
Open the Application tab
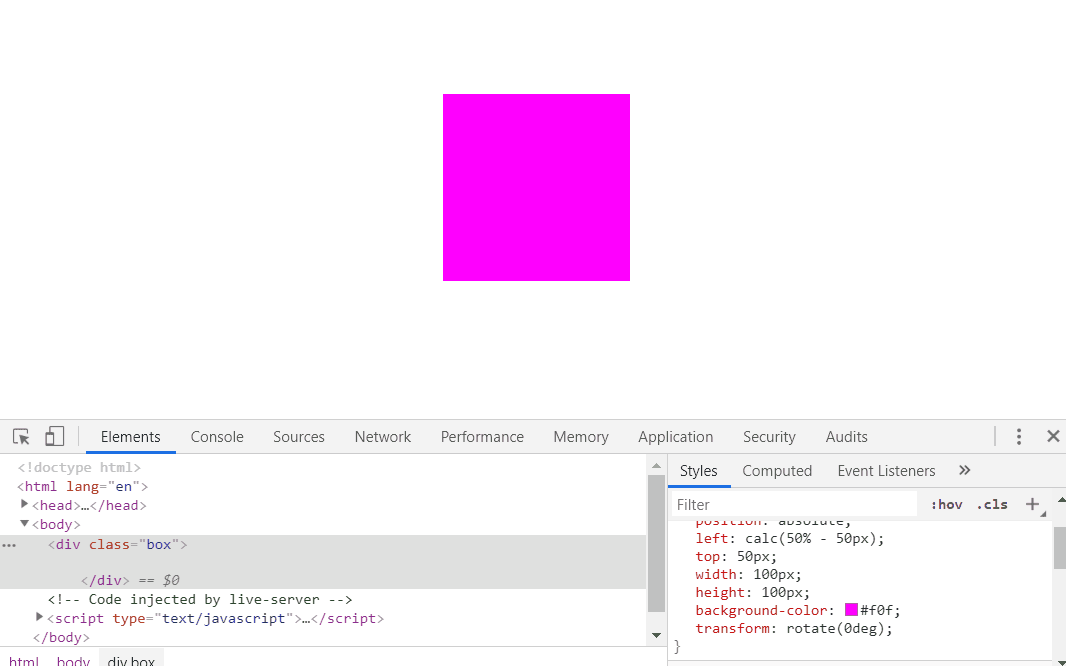click(x=675, y=436)
